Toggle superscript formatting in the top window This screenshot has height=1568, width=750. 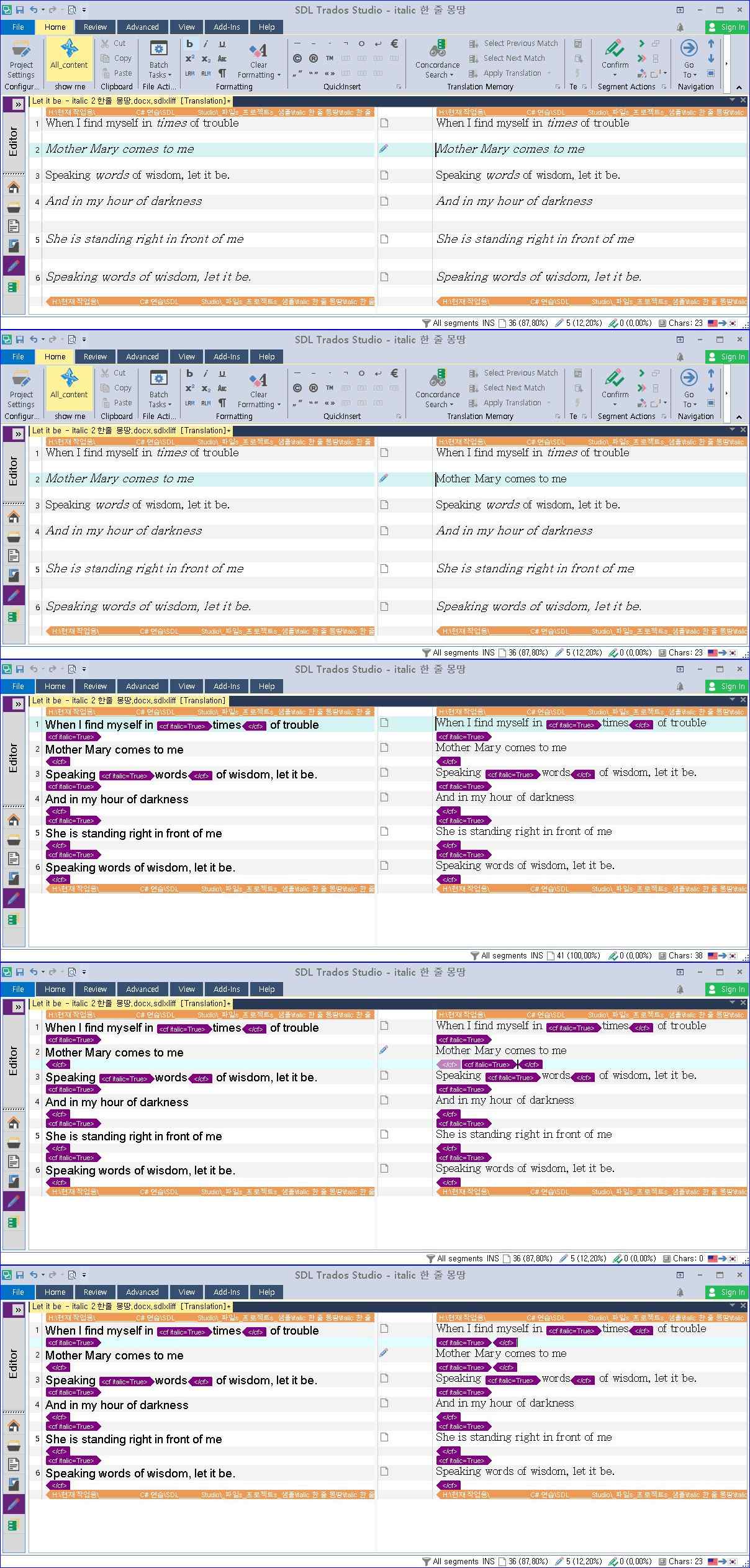click(x=189, y=58)
